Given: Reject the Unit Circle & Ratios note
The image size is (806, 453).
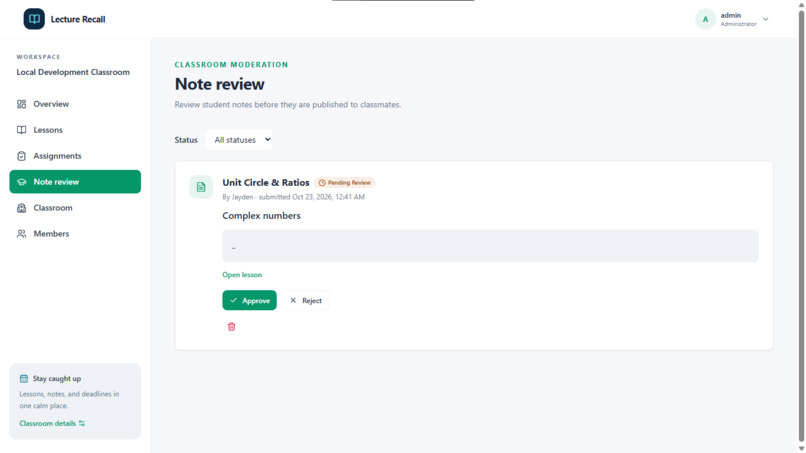Looking at the screenshot, I should [305, 300].
